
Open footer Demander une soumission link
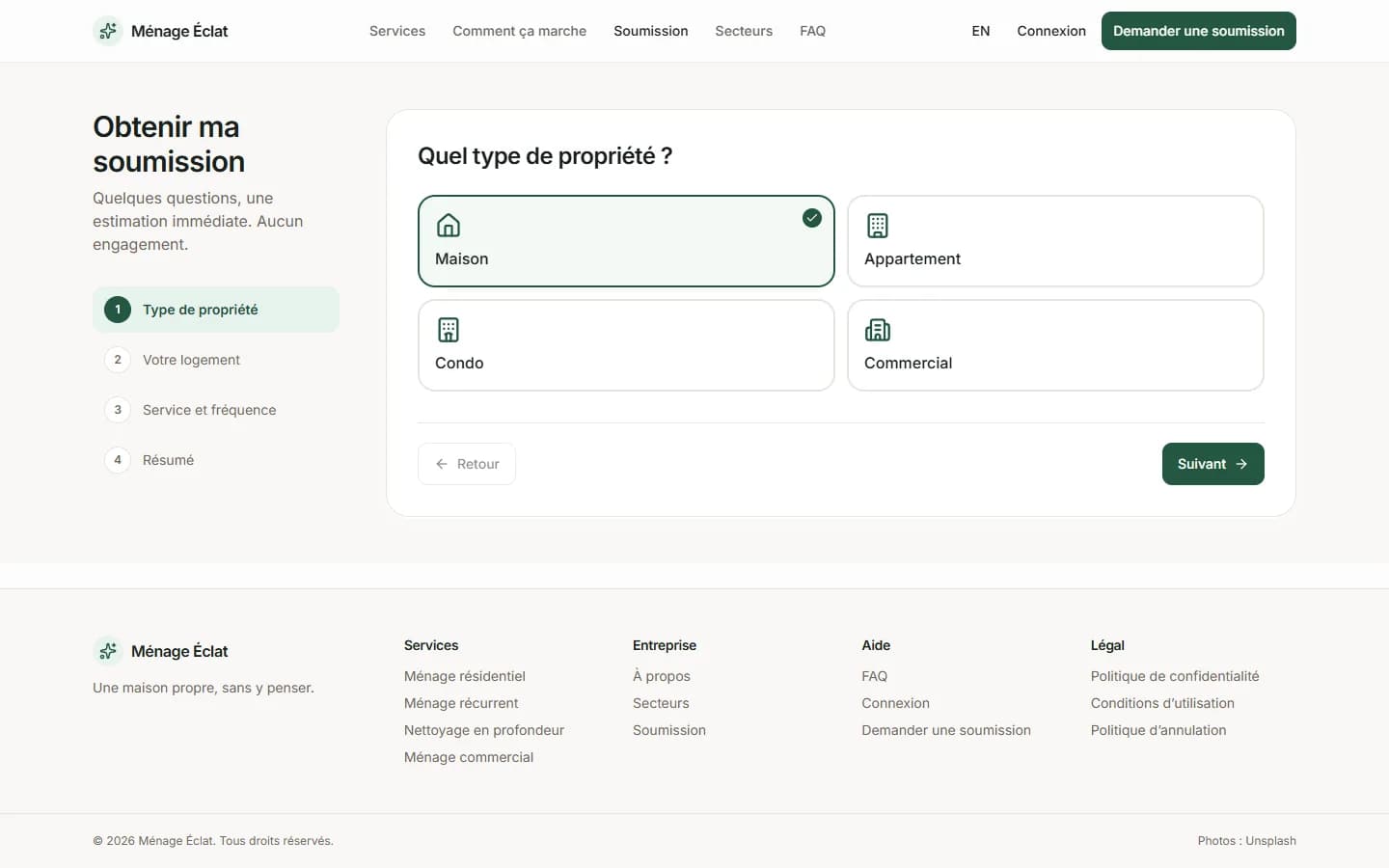click(x=946, y=730)
